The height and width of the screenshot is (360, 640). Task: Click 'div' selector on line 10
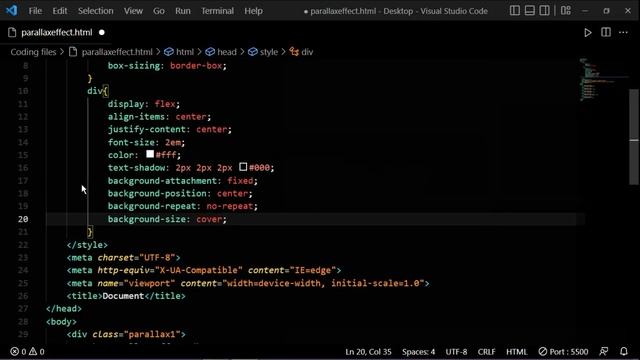point(95,91)
